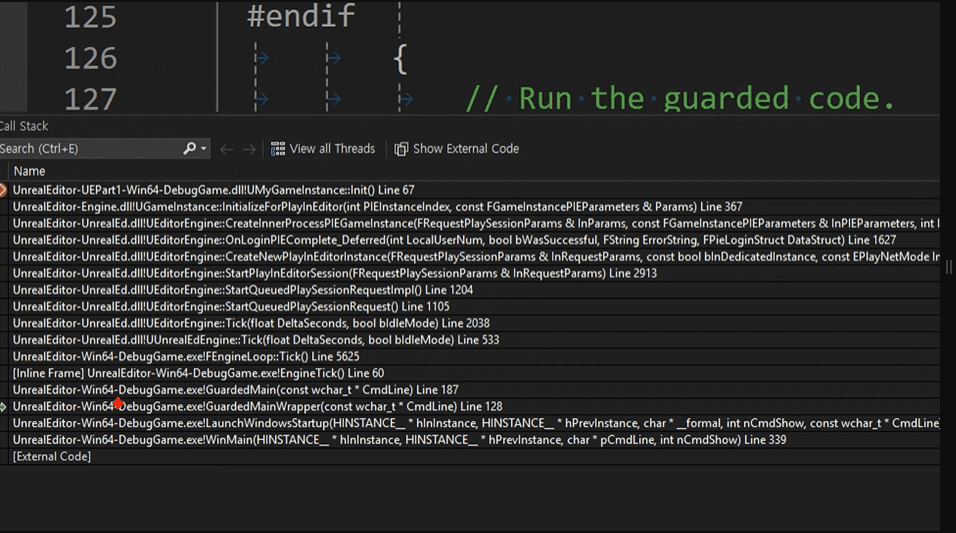Select the Call Stack panel title
This screenshot has width=956, height=533.
pos(24,126)
